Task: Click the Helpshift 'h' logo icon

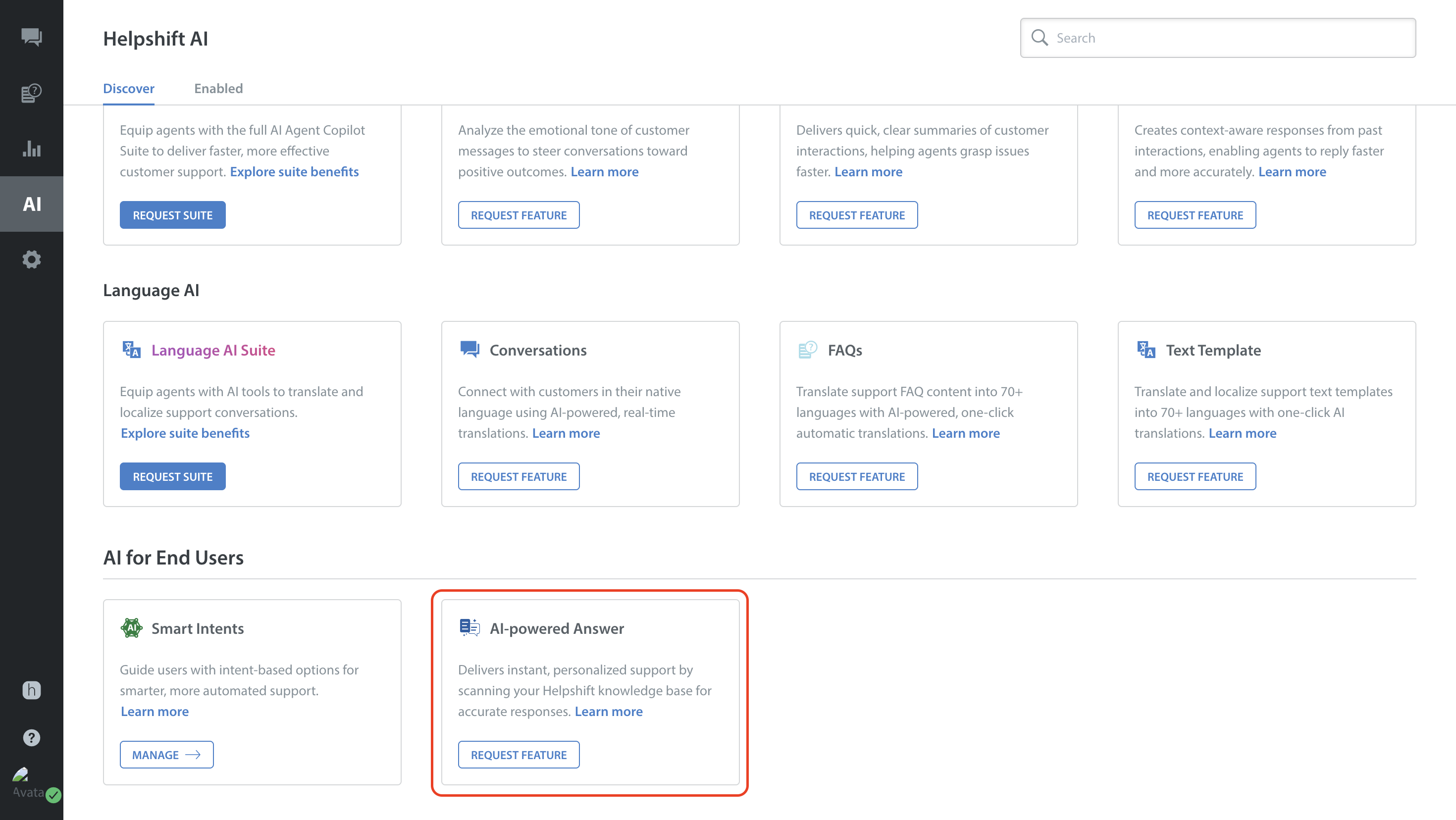Action: 32,689
